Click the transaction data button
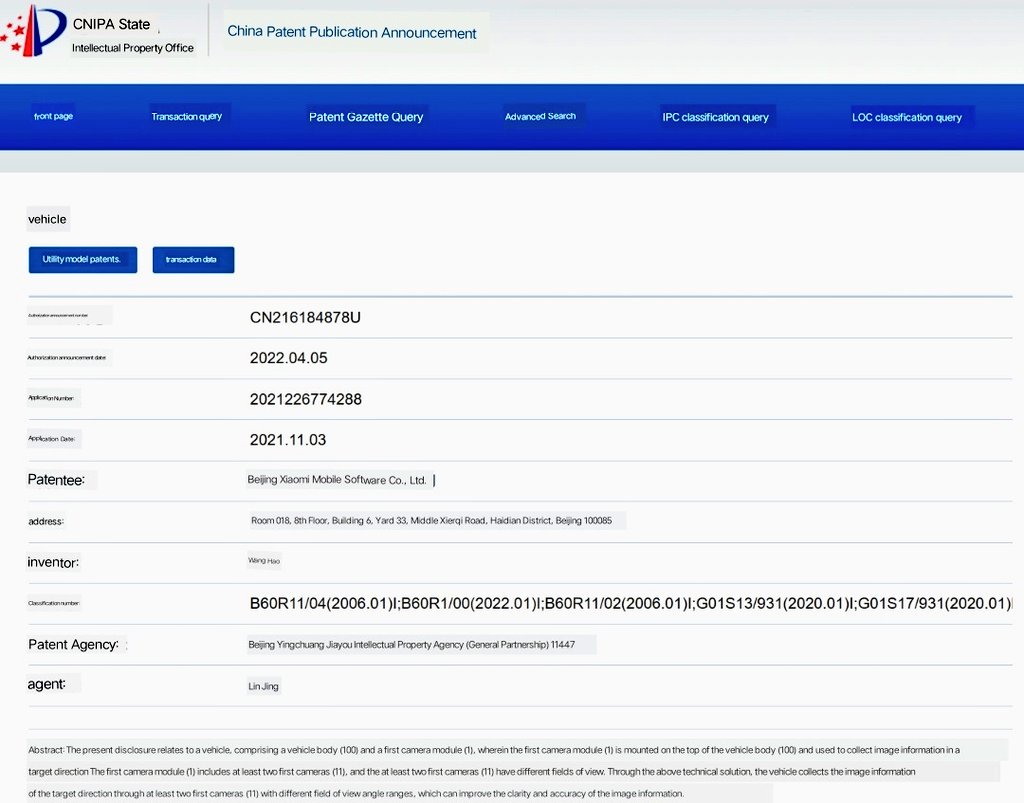 coord(193,260)
